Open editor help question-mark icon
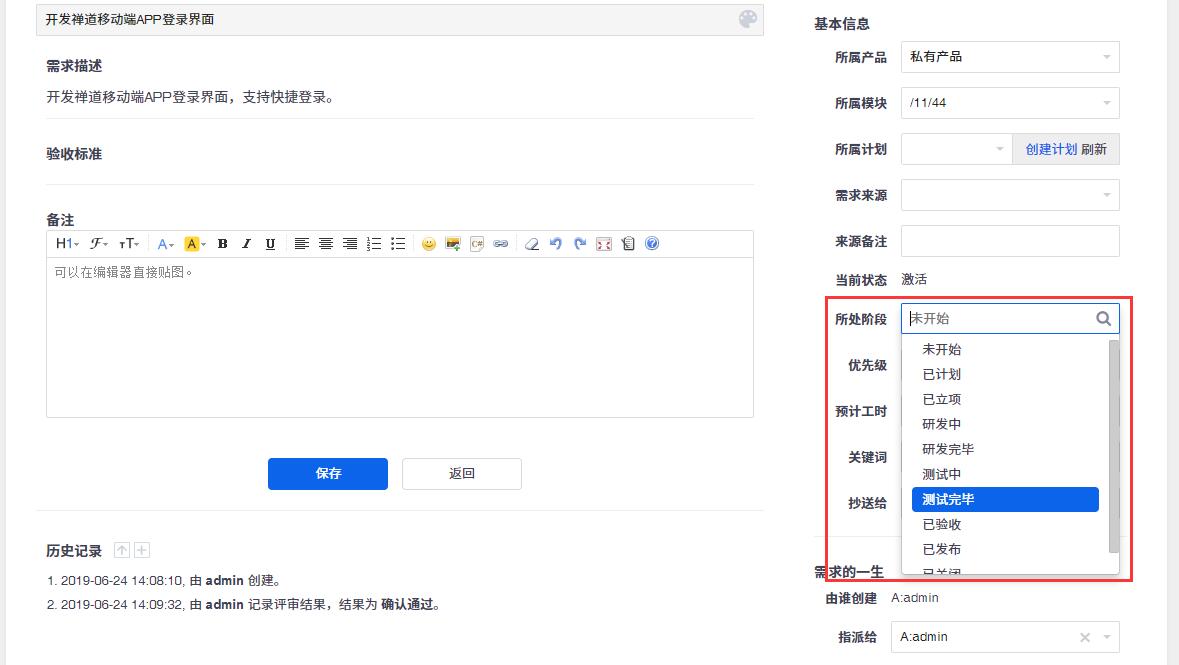Viewport: 1179px width, 665px height. [652, 244]
